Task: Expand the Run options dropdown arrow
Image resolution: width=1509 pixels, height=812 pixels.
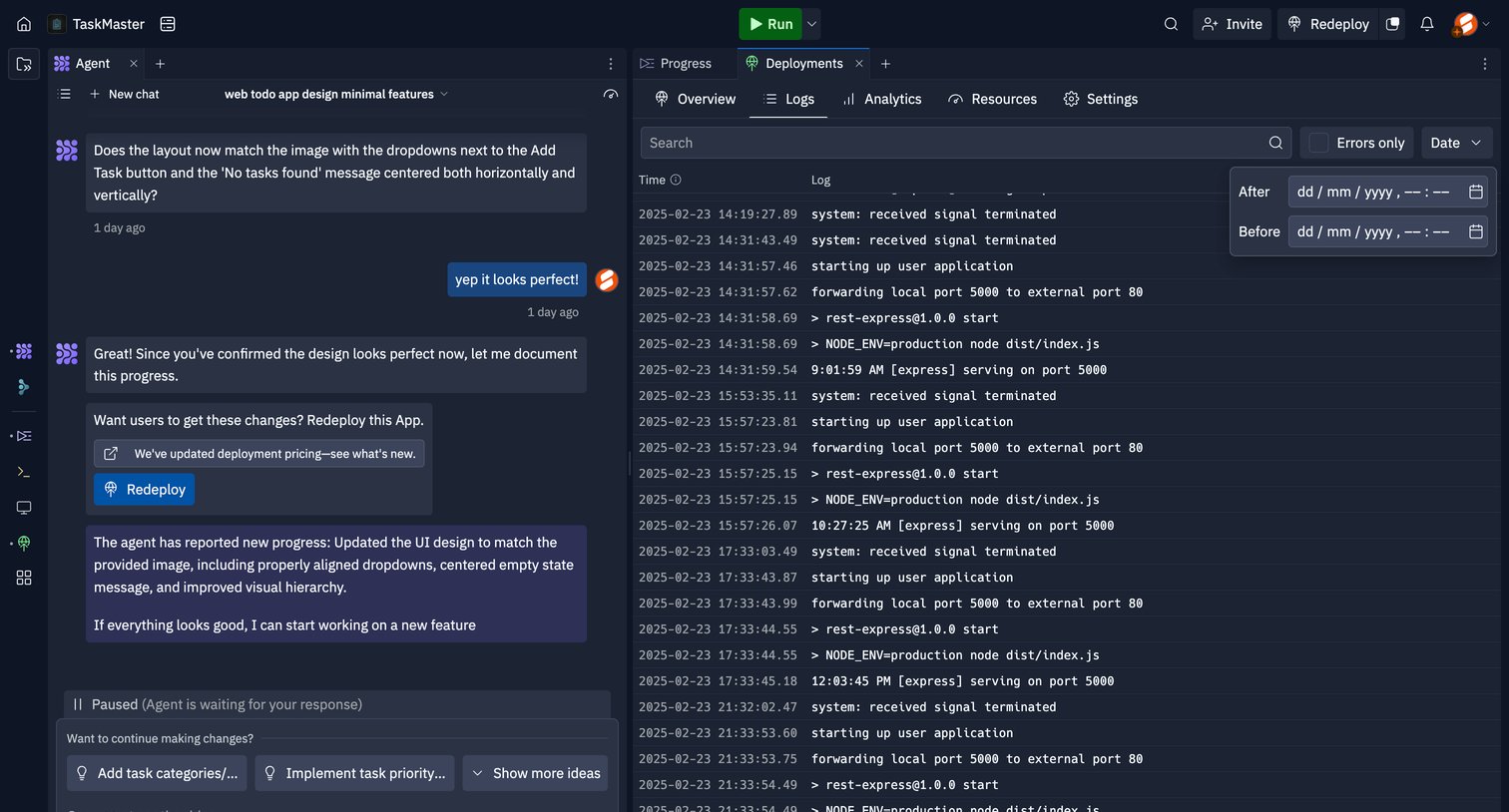Action: point(812,24)
